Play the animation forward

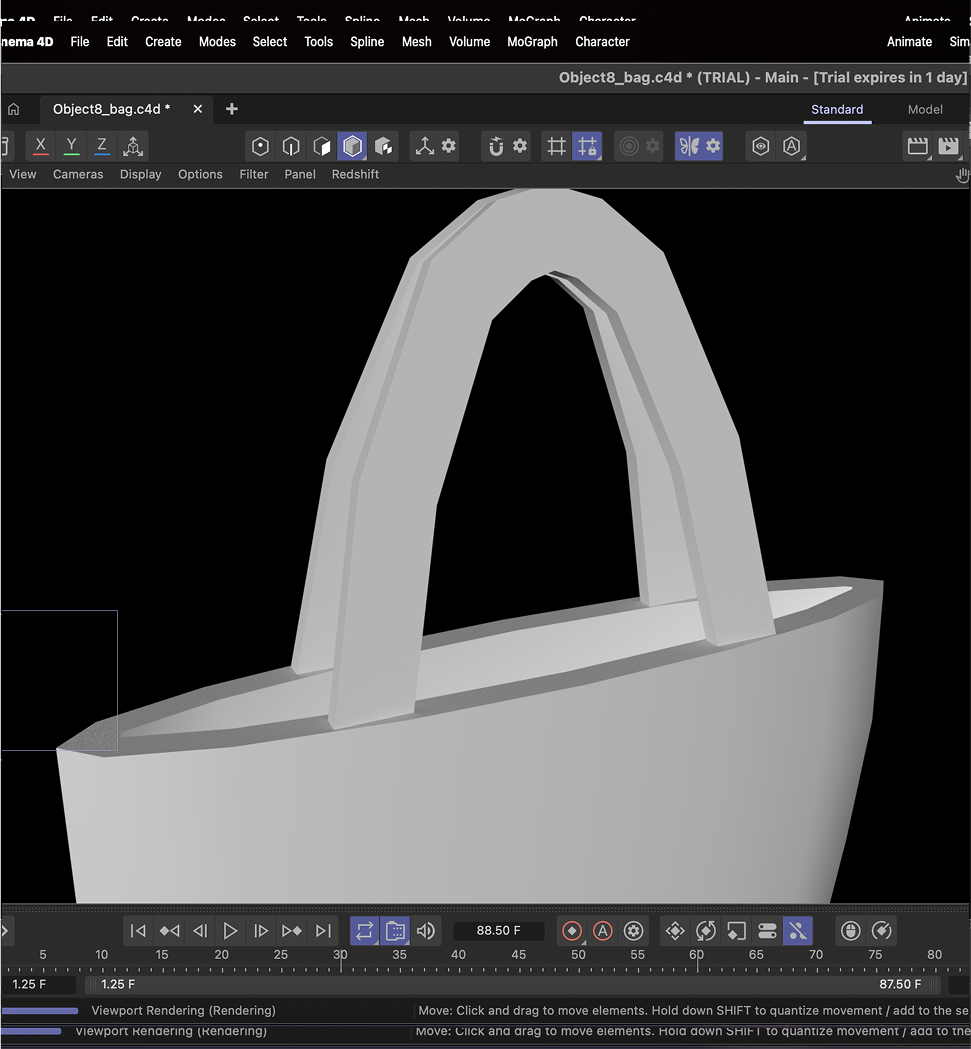pyautogui.click(x=229, y=931)
